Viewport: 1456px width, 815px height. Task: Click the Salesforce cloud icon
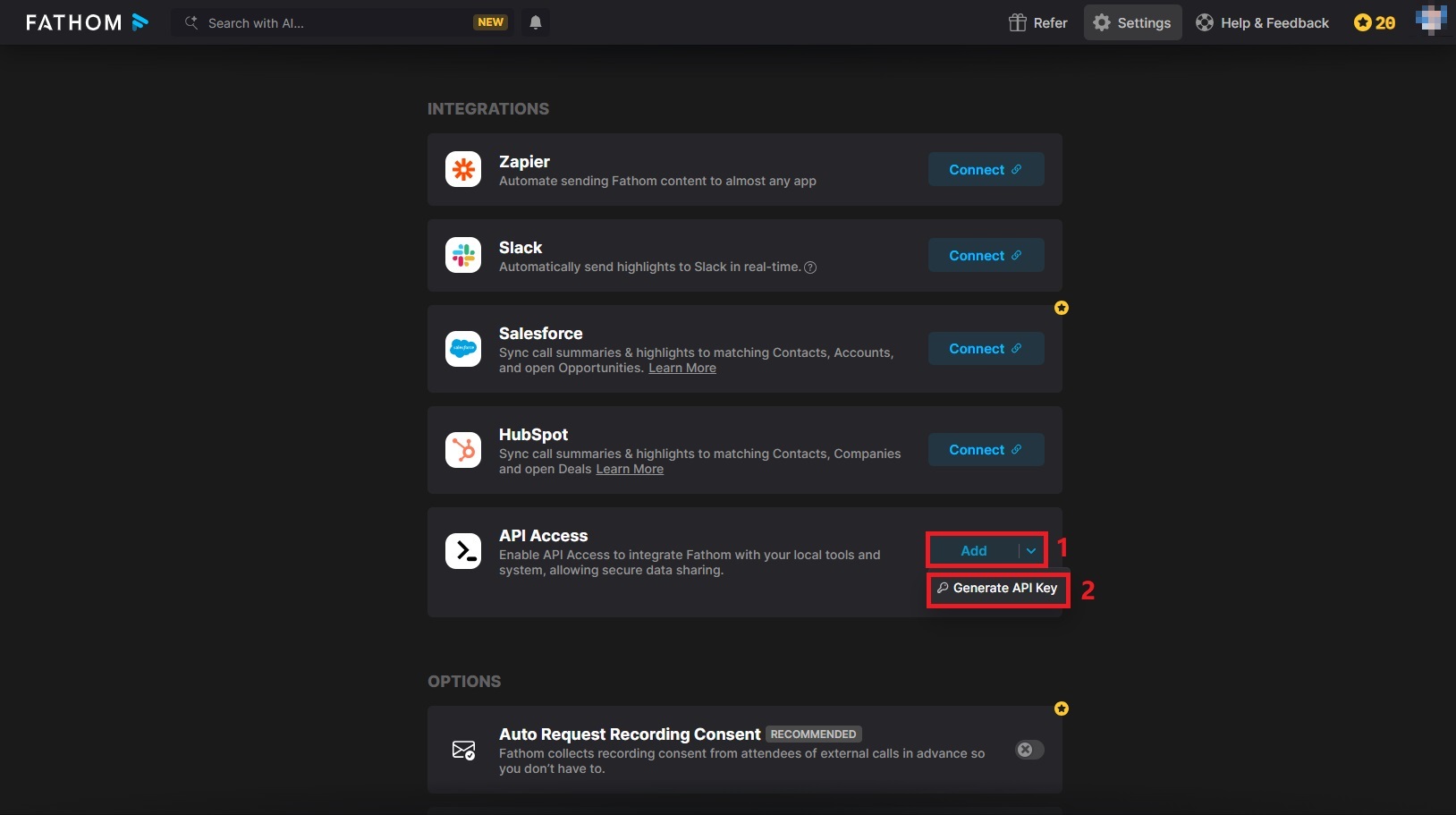463,348
